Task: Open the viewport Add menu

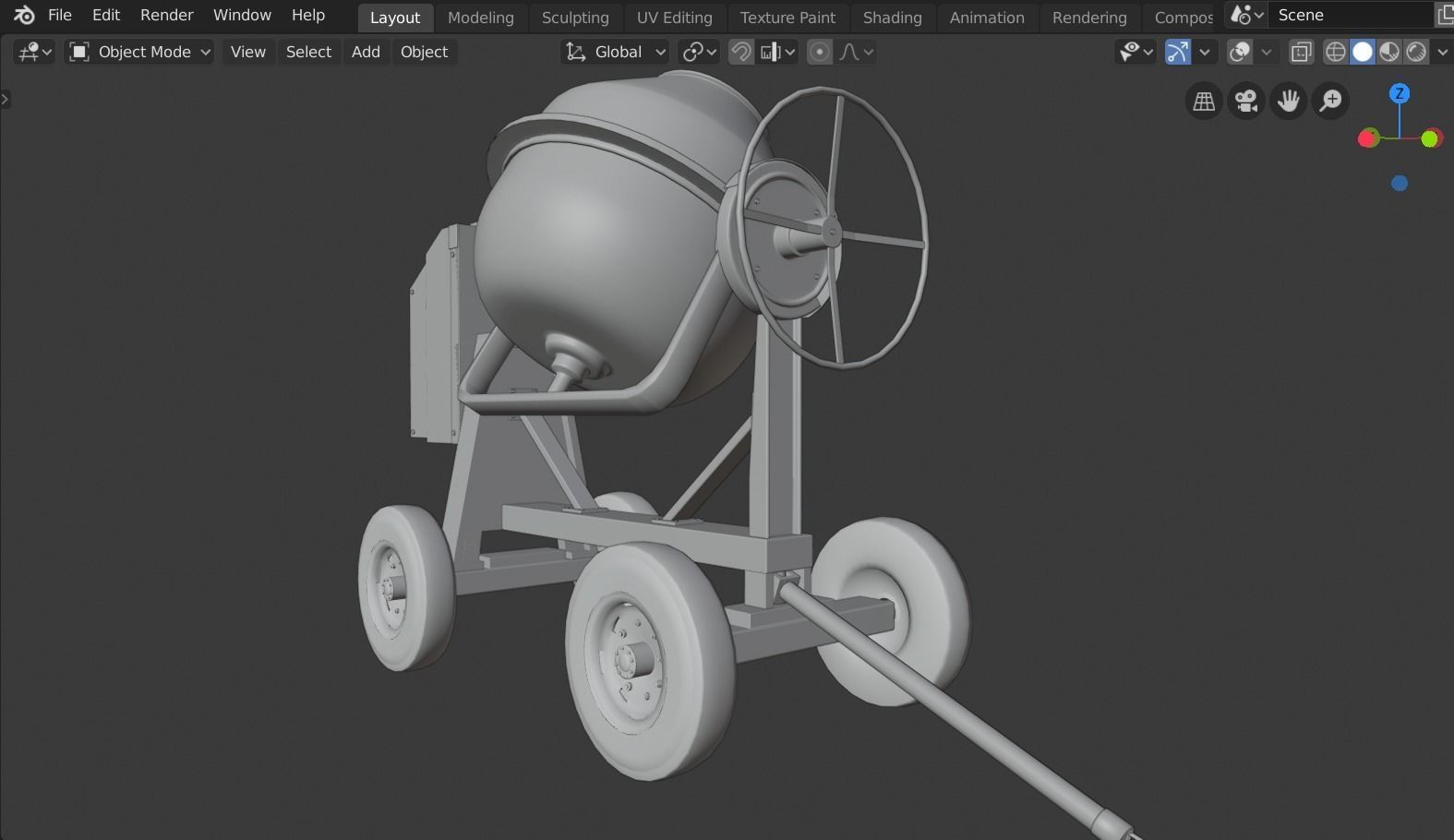Action: [x=366, y=52]
